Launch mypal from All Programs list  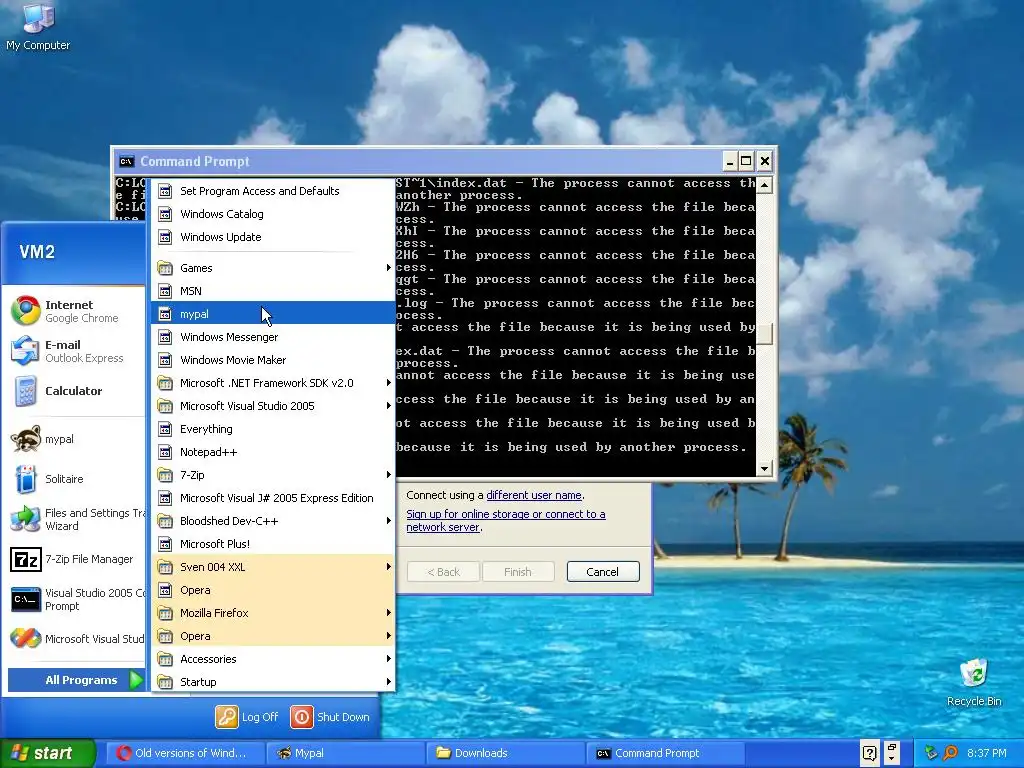pyautogui.click(x=273, y=314)
